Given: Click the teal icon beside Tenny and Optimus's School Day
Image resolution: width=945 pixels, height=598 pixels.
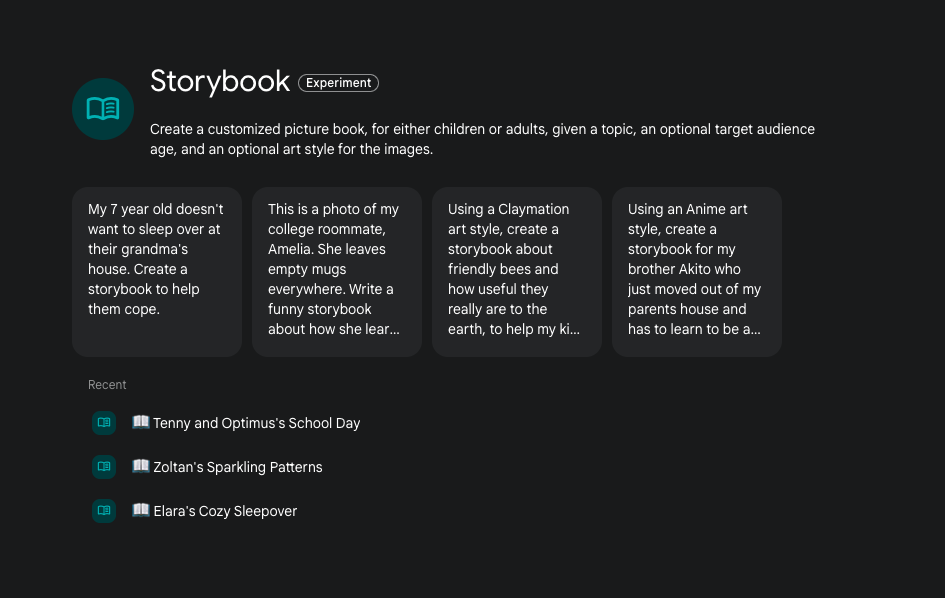Looking at the screenshot, I should 104,423.
